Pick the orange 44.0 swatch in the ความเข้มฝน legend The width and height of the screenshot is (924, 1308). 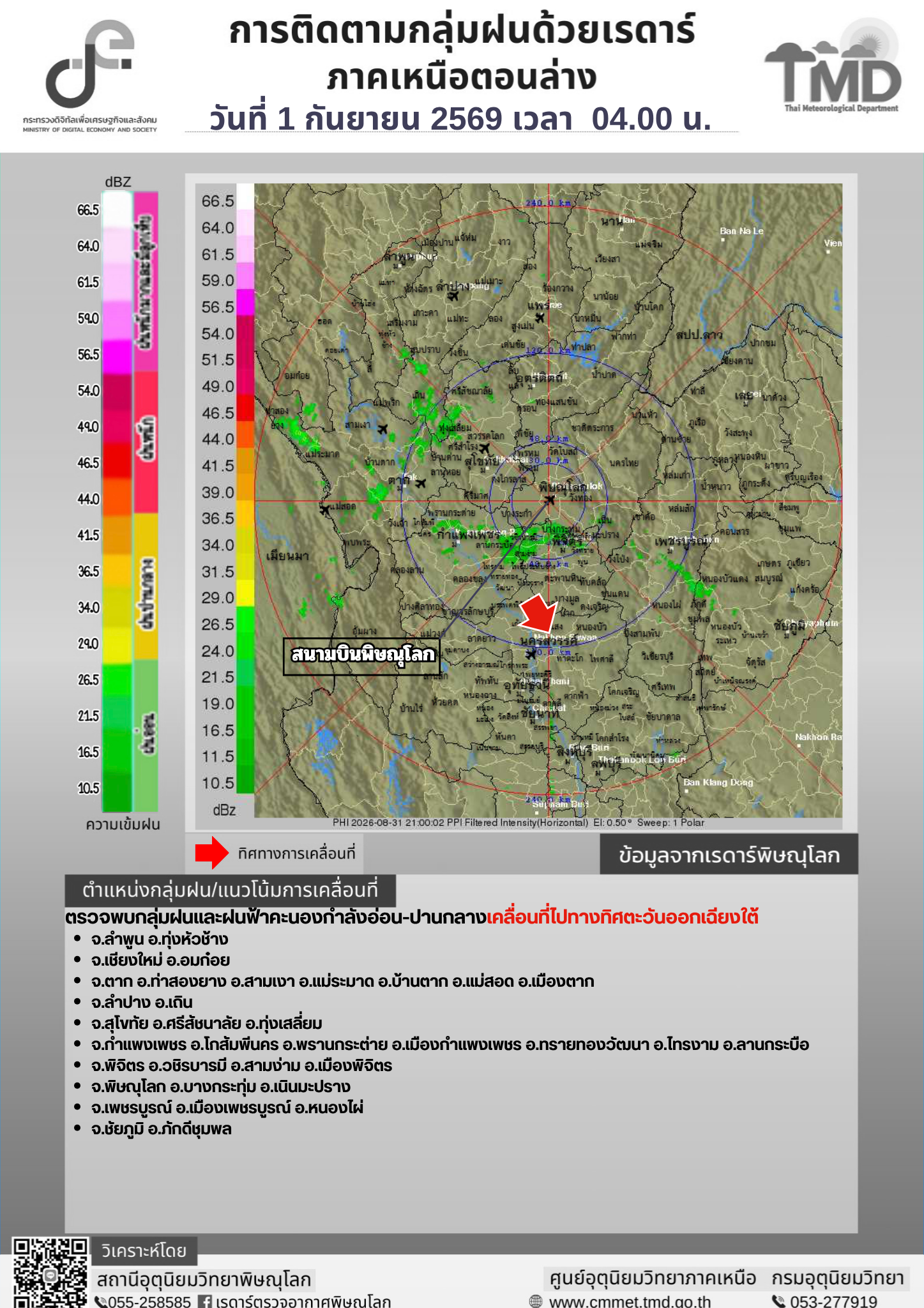(117, 497)
